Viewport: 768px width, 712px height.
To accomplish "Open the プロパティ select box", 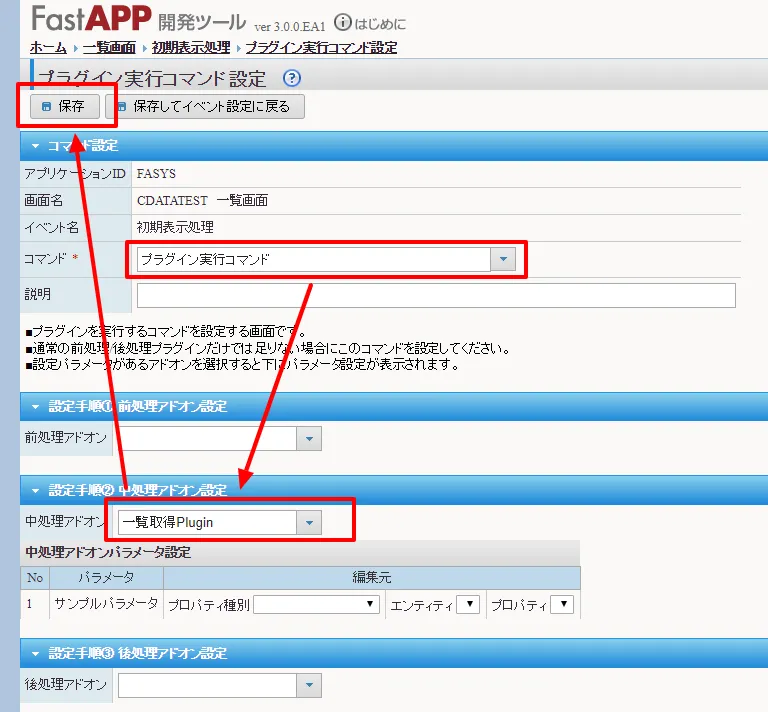I will coord(562,604).
